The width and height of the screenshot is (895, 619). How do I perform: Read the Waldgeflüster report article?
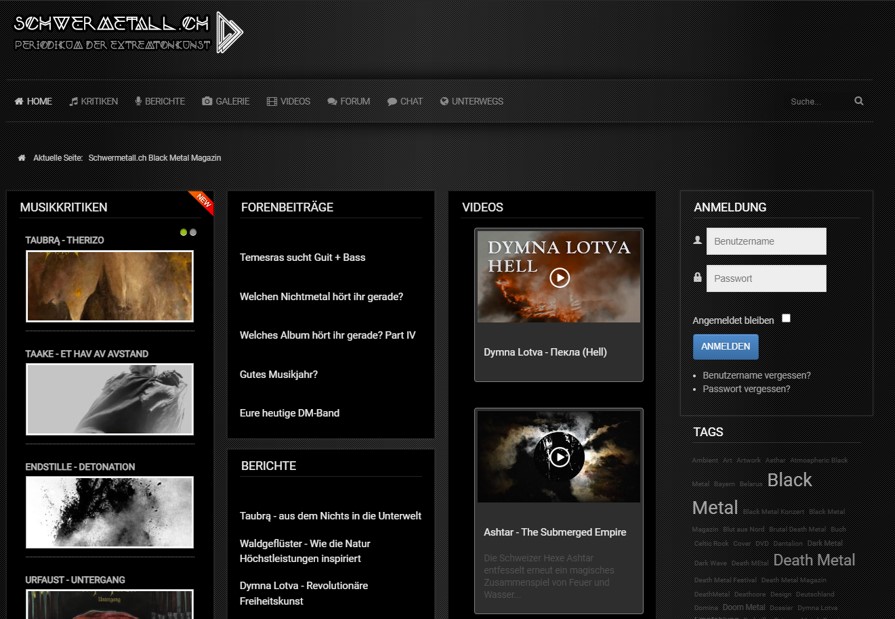coord(305,551)
